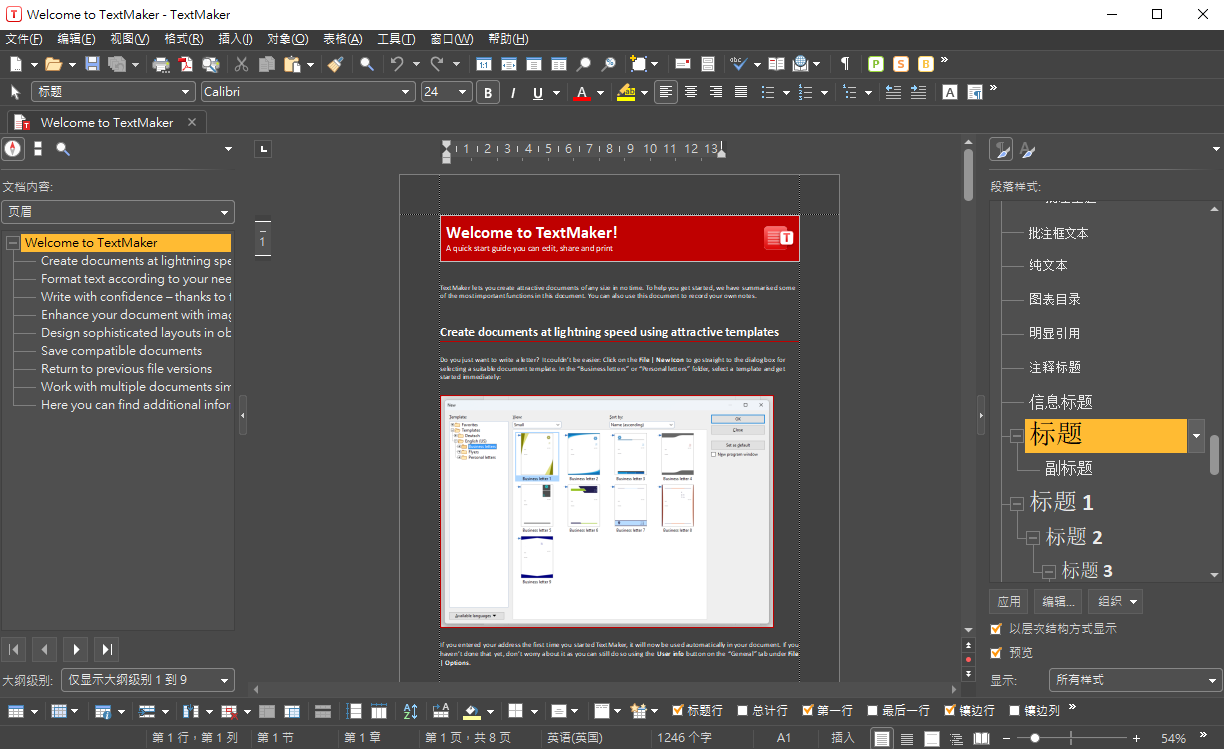Viewport: 1224px width, 749px height.
Task: Click the sidebar magnifier search icon
Action: point(63,149)
